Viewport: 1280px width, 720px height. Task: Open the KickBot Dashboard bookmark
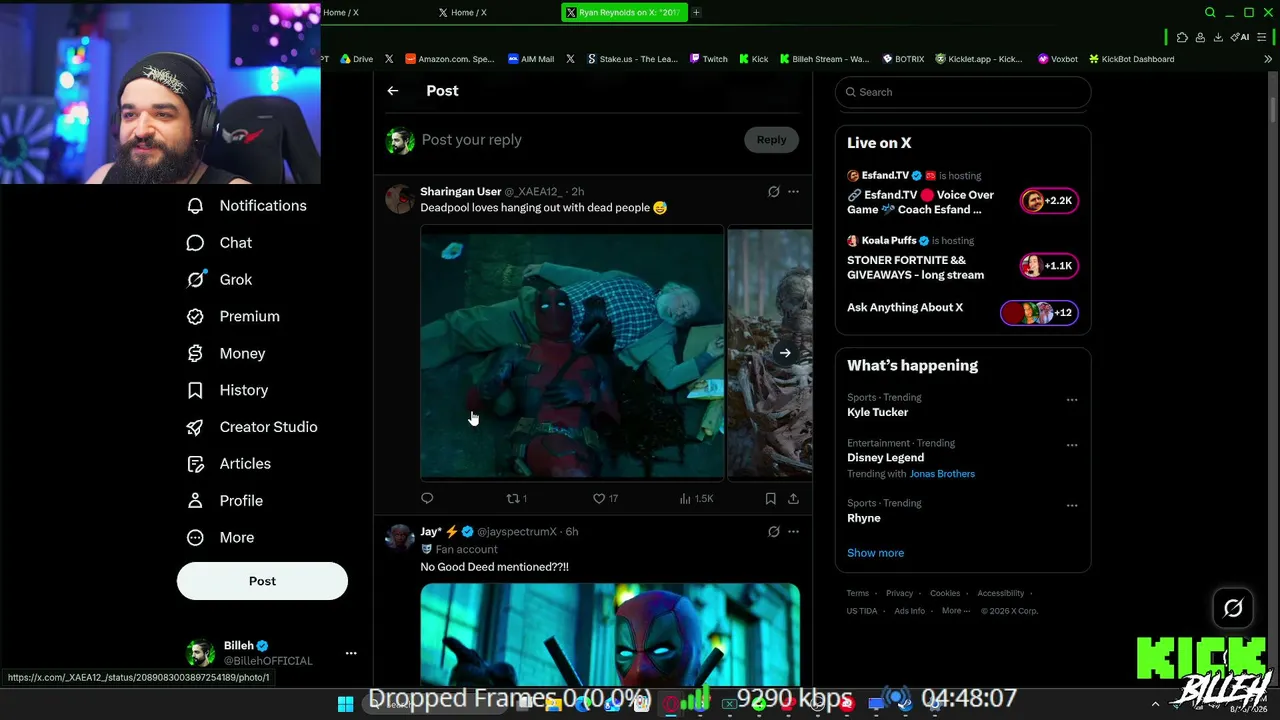point(1131,59)
